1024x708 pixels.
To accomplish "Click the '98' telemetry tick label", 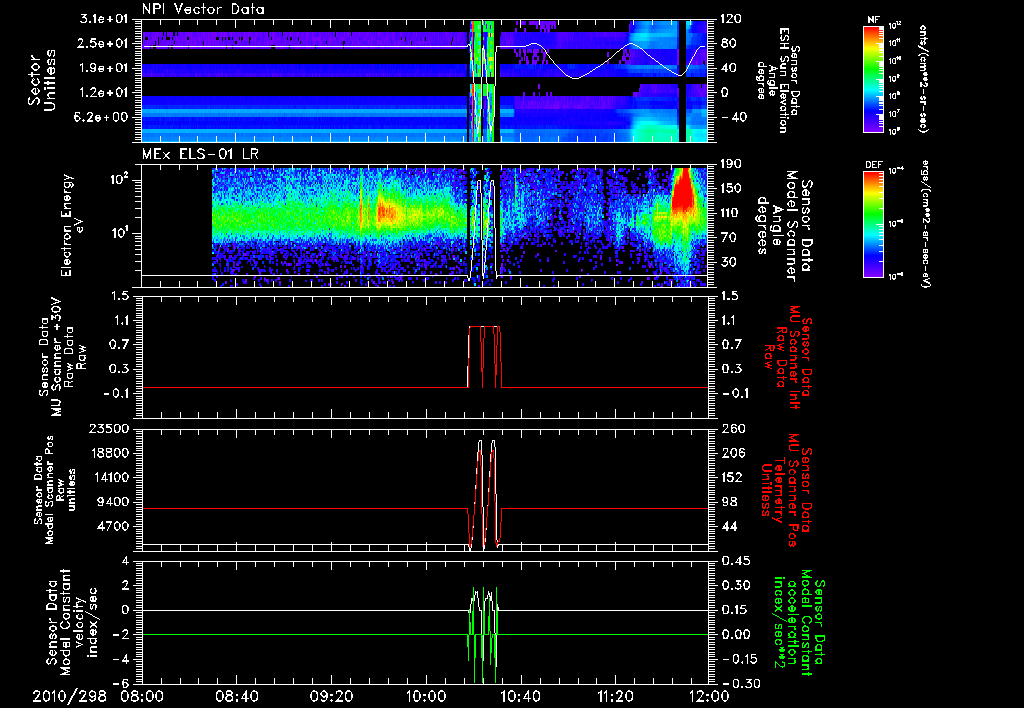I will 728,502.
